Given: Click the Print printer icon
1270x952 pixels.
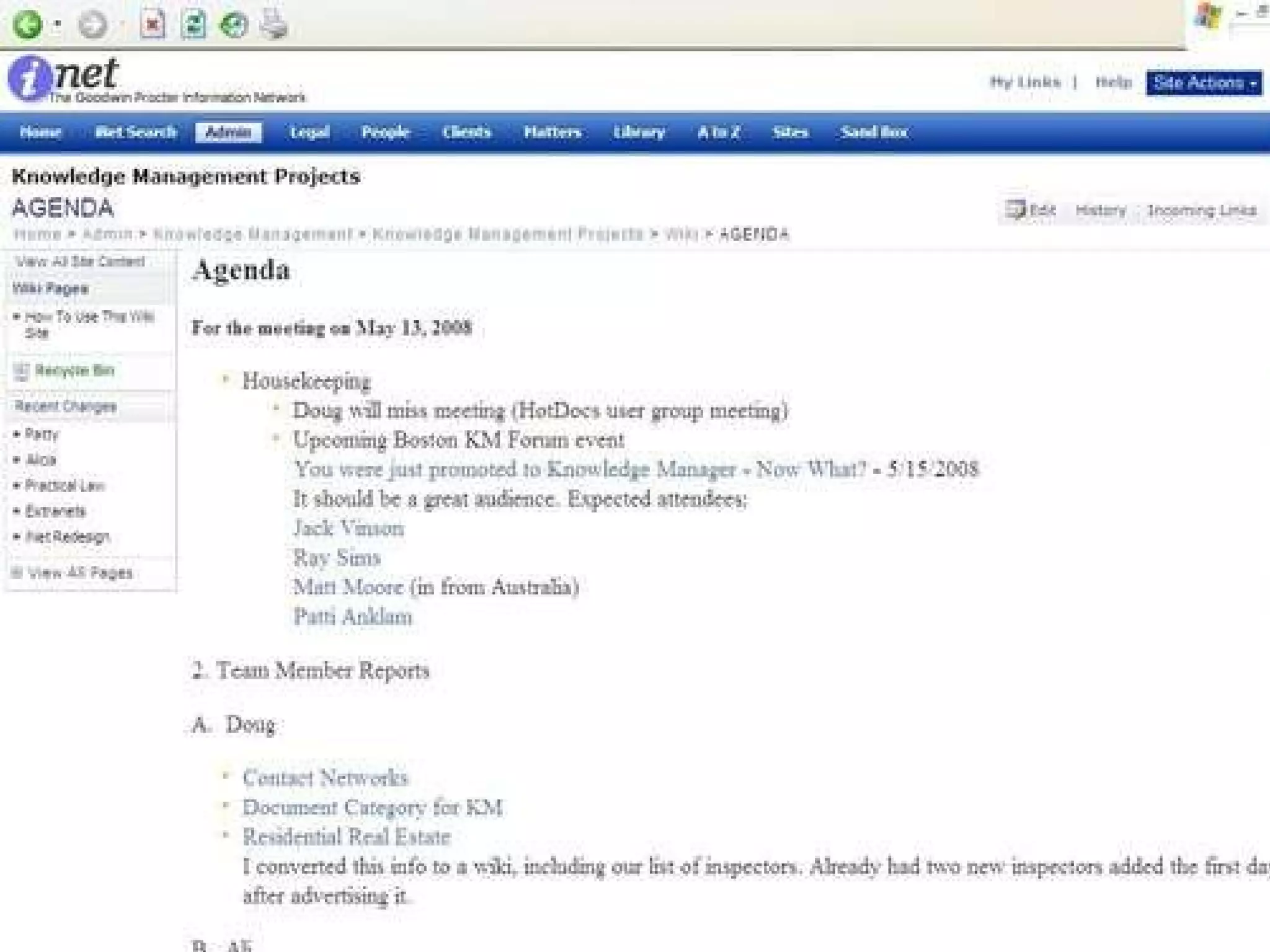Looking at the screenshot, I should [273, 25].
